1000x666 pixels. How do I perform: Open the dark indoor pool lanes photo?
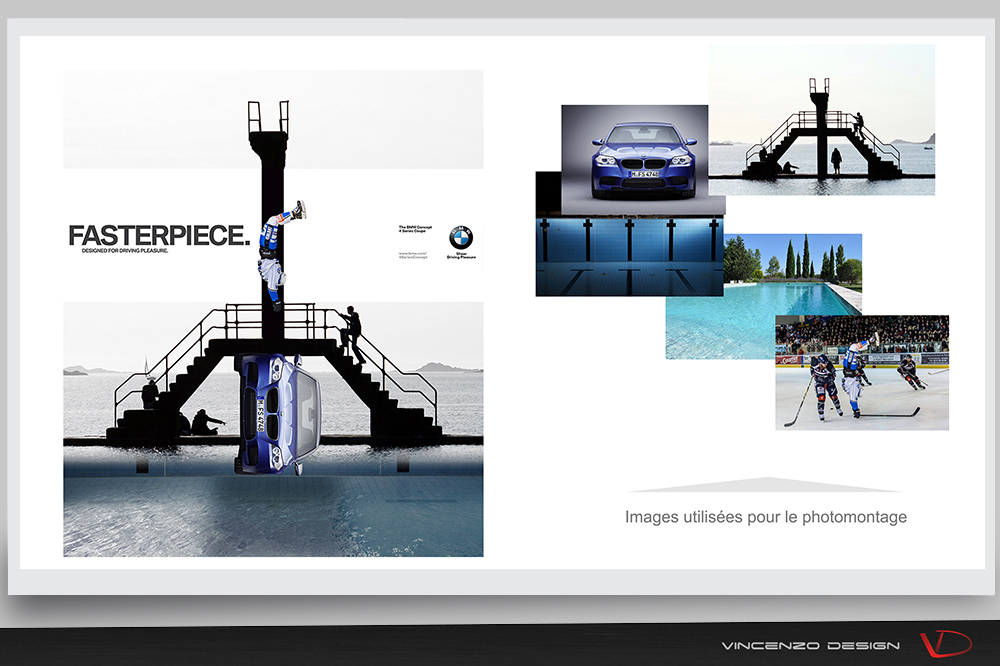click(x=629, y=255)
